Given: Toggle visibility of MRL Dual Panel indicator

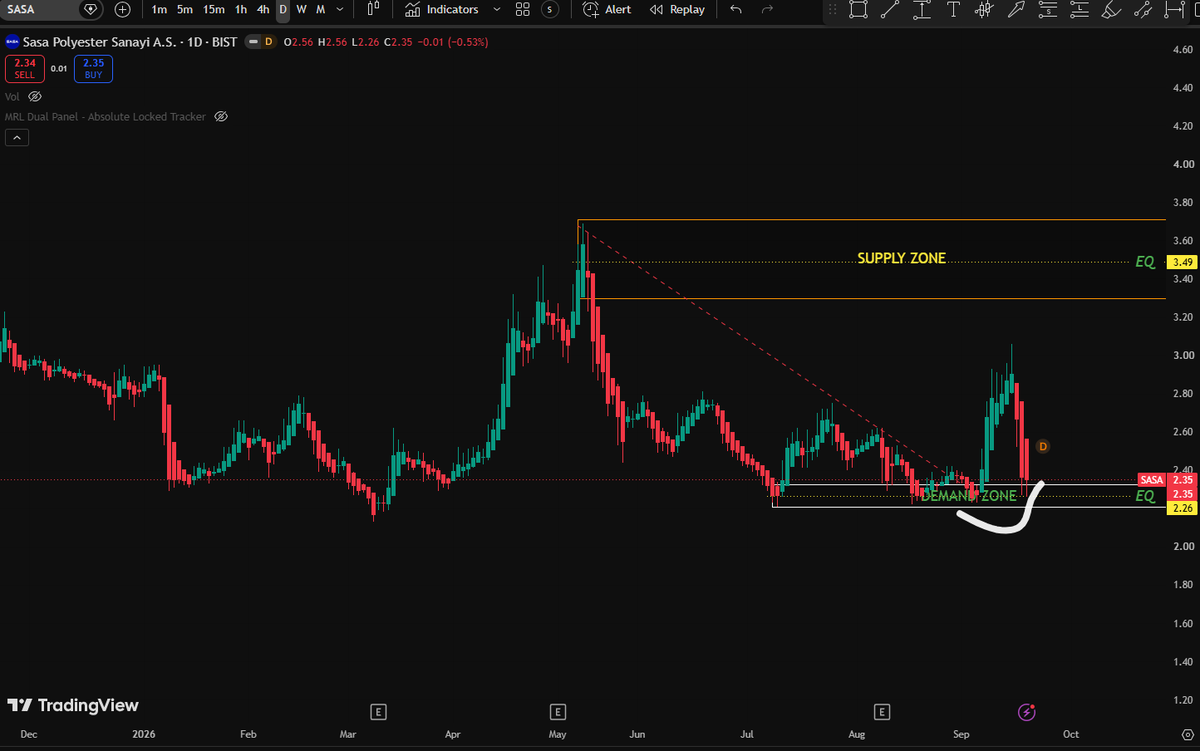Looking at the screenshot, I should [221, 117].
